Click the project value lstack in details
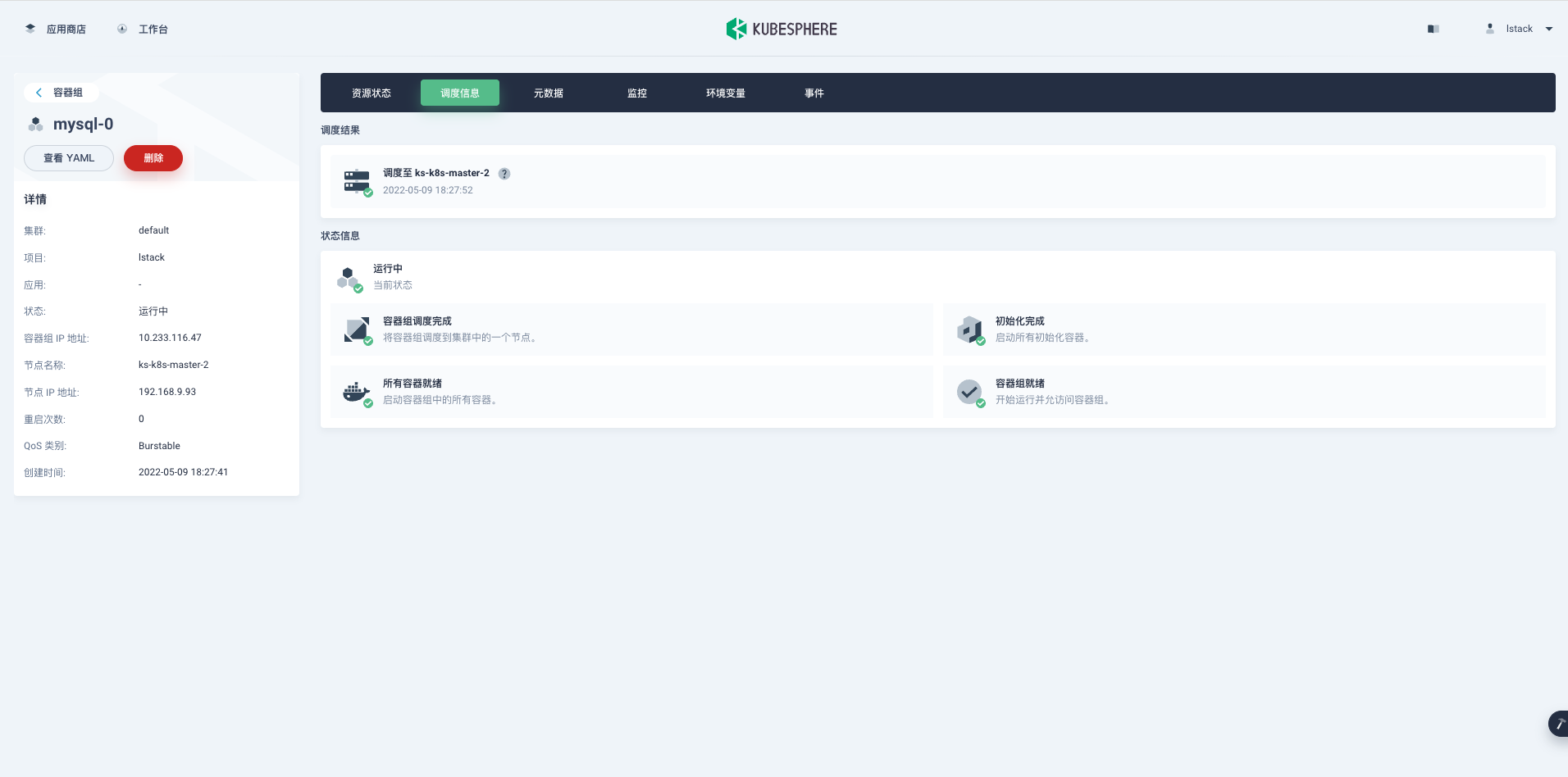 152,257
